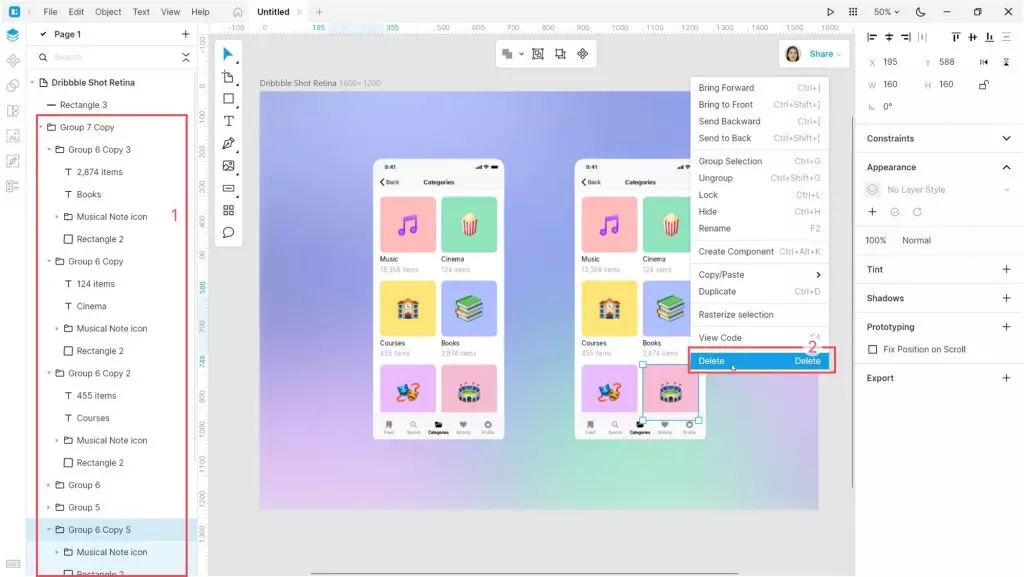Choose Bring to Front in context menu
1024x577 pixels.
(x=759, y=104)
